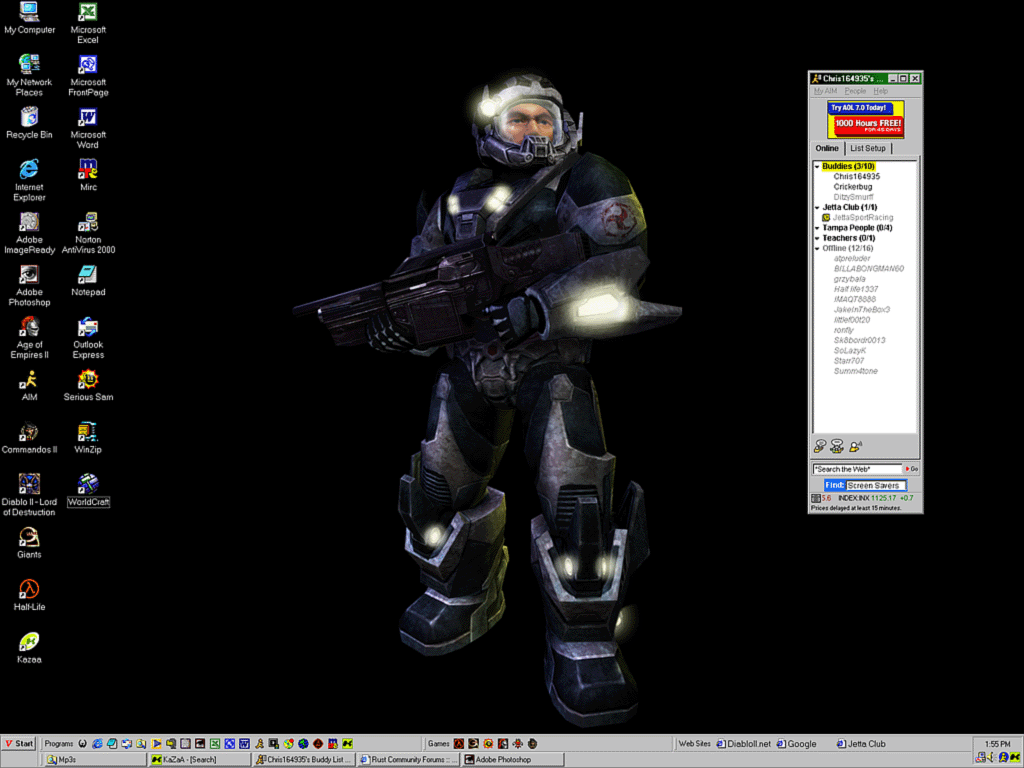1024x768 pixels.
Task: Click the Go button beside web search
Action: pyautogui.click(x=912, y=469)
